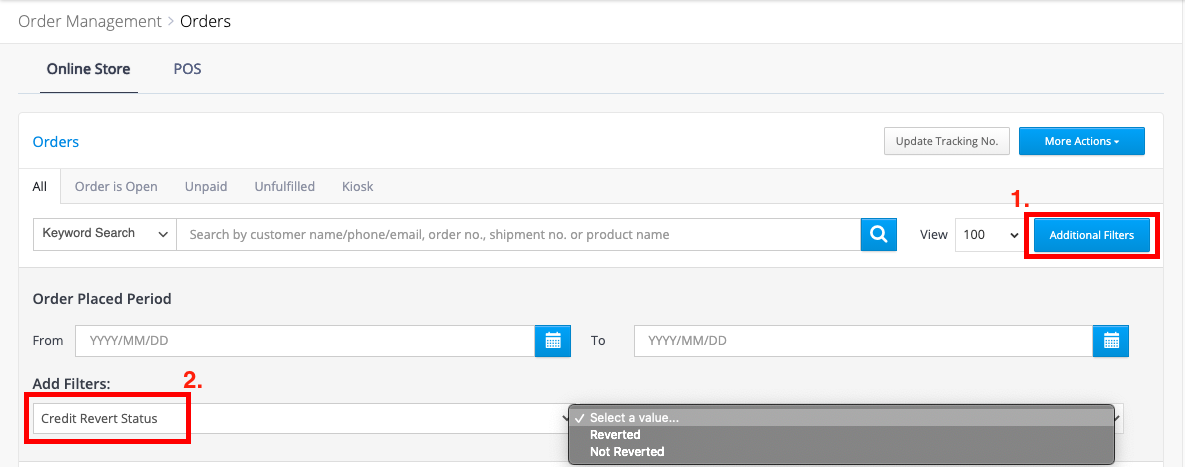Focus the From date input field
1185x467 pixels.
(305, 341)
